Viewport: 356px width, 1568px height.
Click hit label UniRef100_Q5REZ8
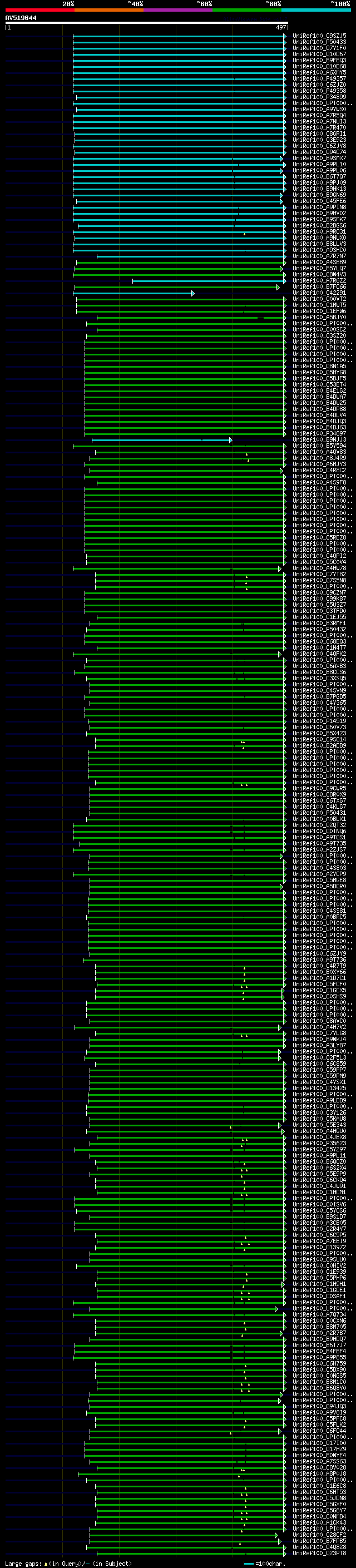pos(319,537)
